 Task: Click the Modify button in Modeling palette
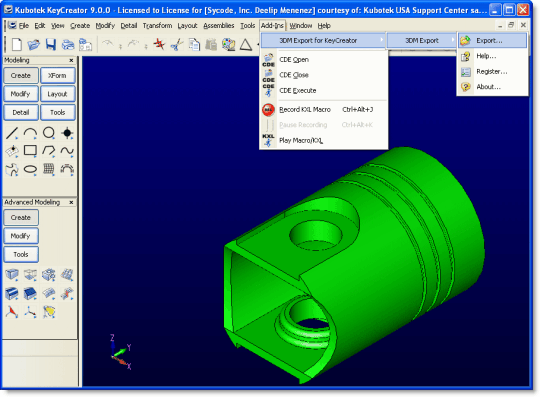tap(21, 94)
